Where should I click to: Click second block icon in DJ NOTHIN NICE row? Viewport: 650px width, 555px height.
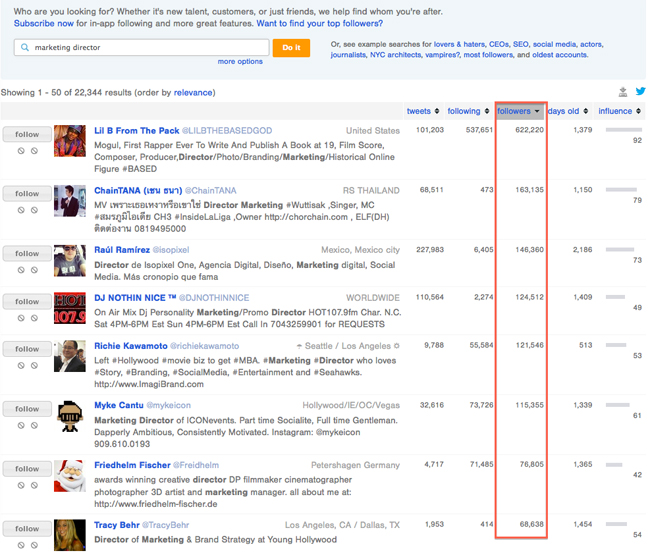coord(34,318)
